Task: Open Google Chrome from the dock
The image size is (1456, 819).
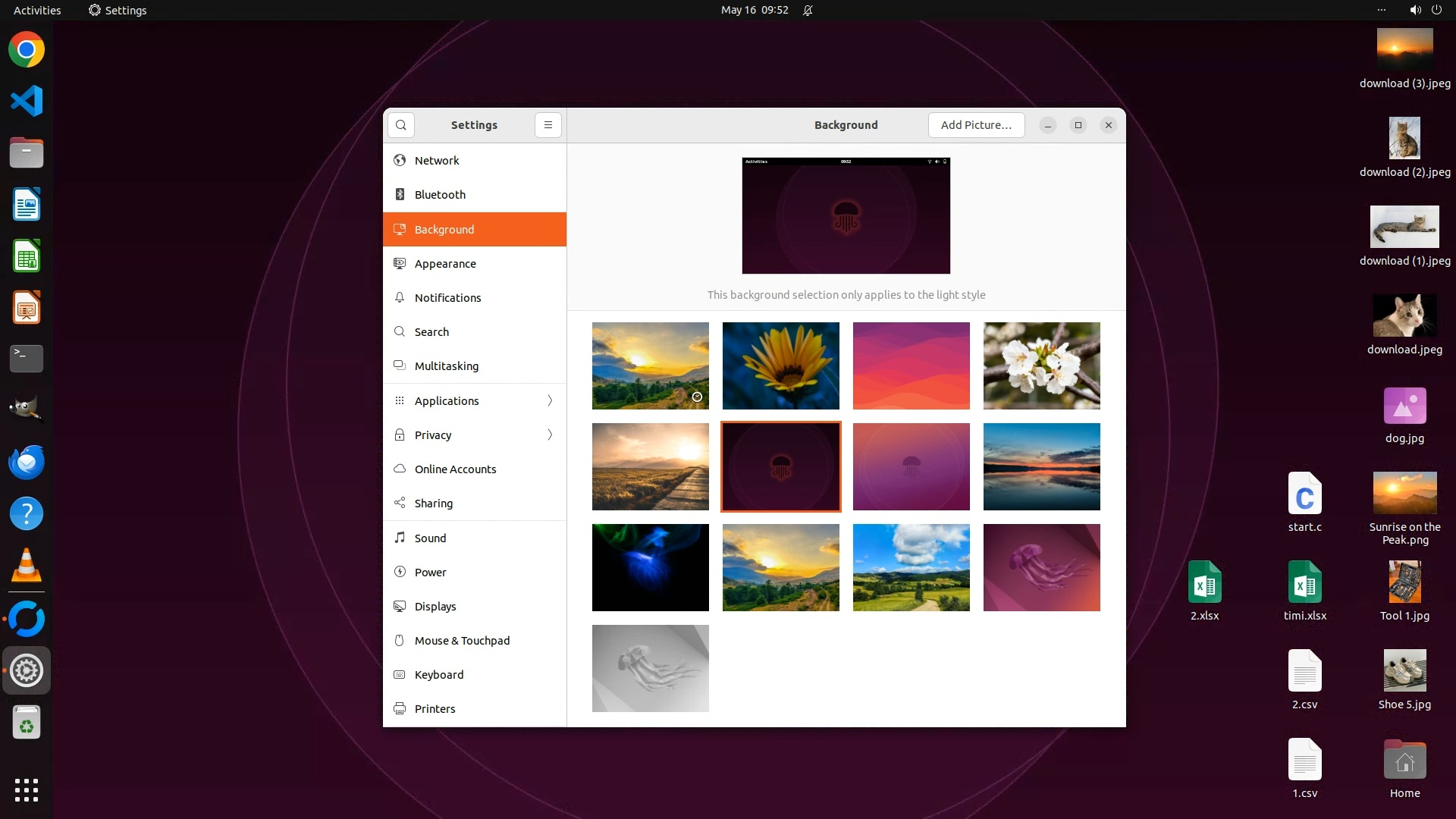Action: (27, 50)
